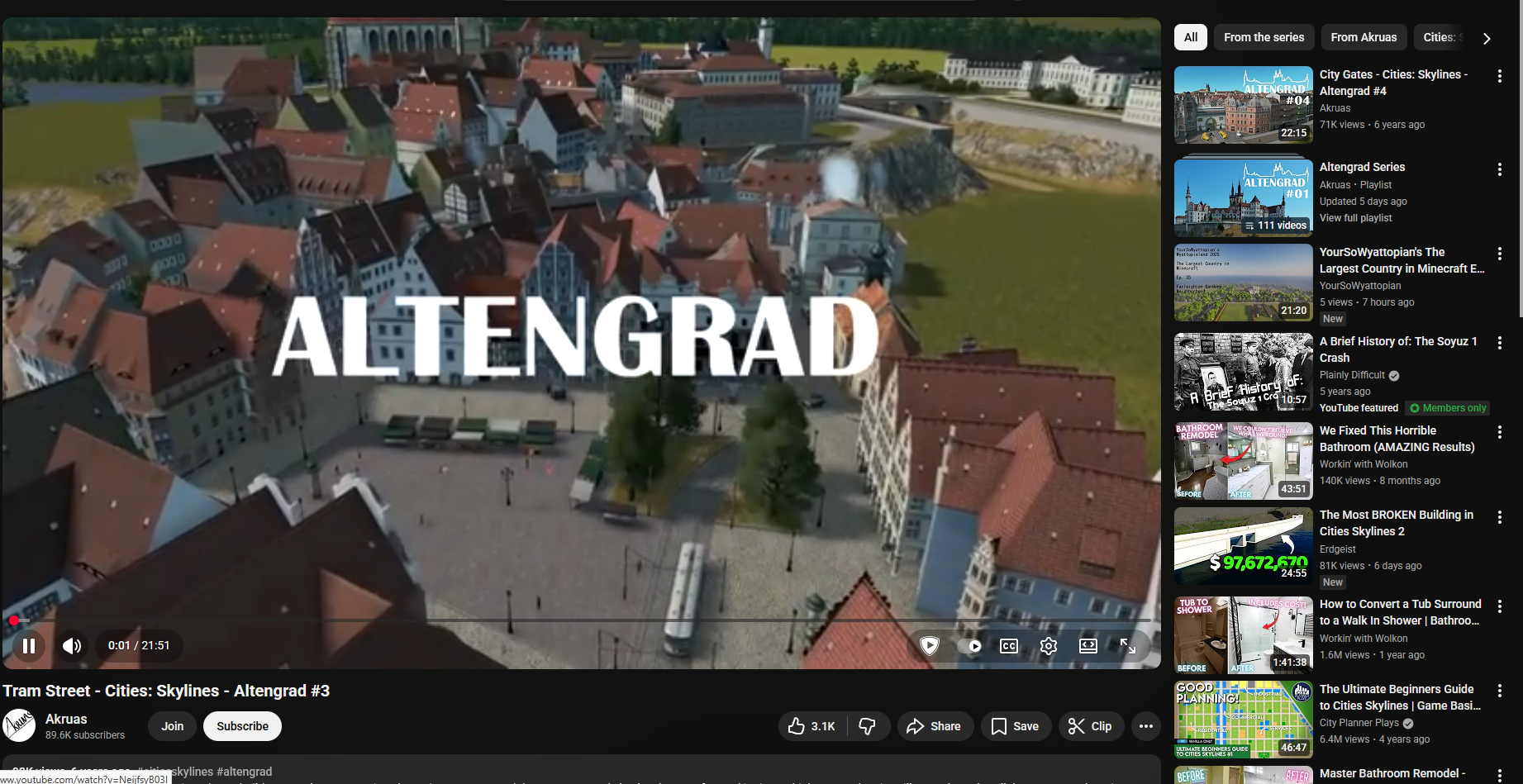Open options menu for Soyuz 1 Crash video
This screenshot has width=1523, height=784.
pos(1500,343)
